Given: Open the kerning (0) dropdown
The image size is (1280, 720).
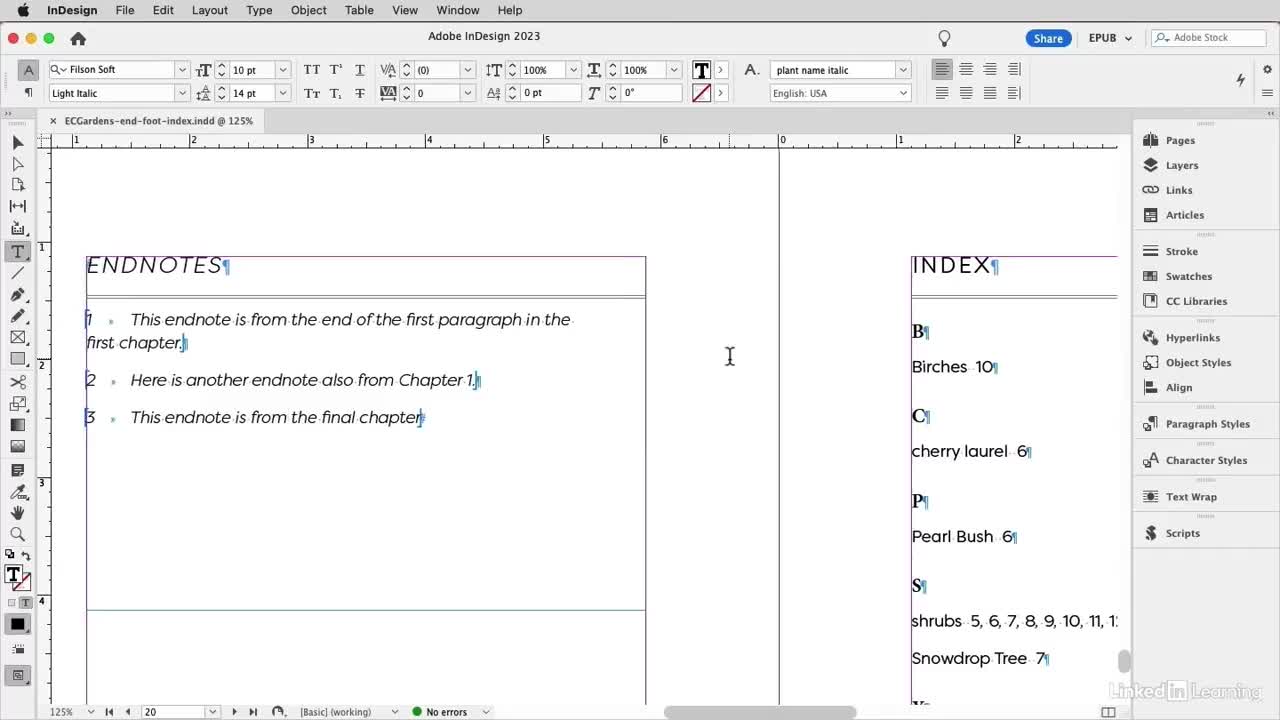Looking at the screenshot, I should tap(467, 70).
